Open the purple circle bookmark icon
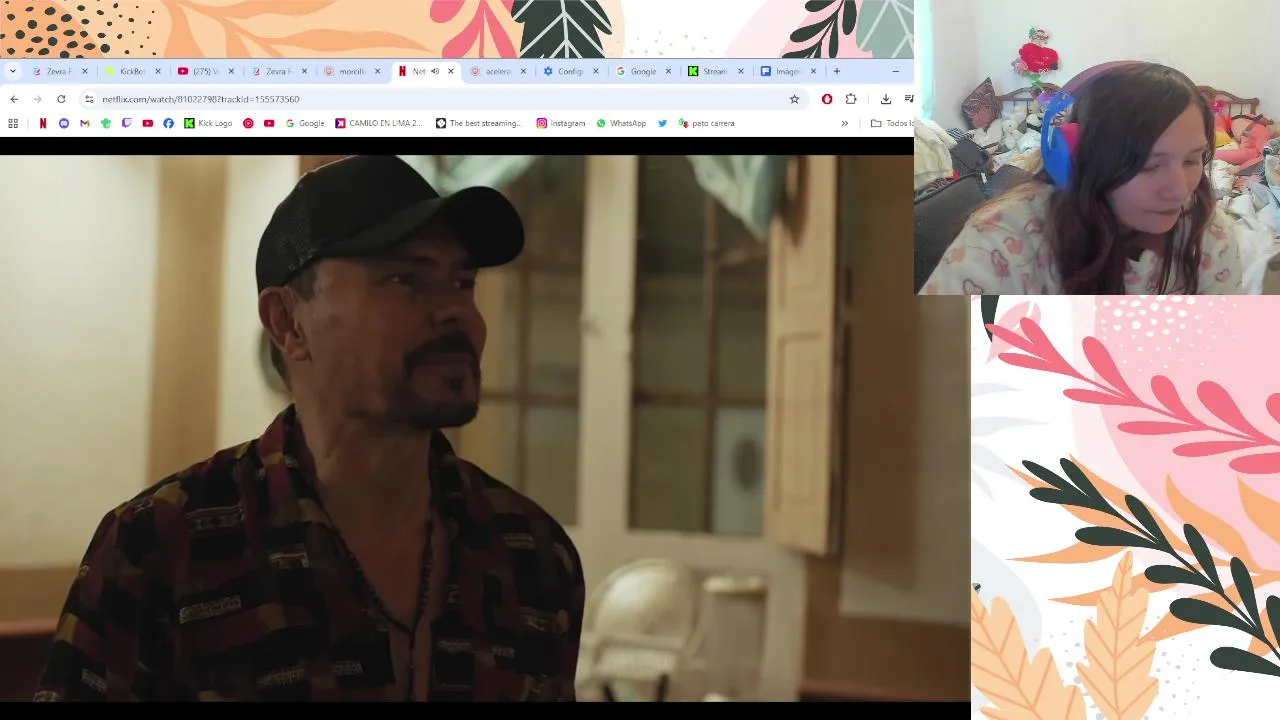Viewport: 1280px width, 720px height. (x=64, y=123)
